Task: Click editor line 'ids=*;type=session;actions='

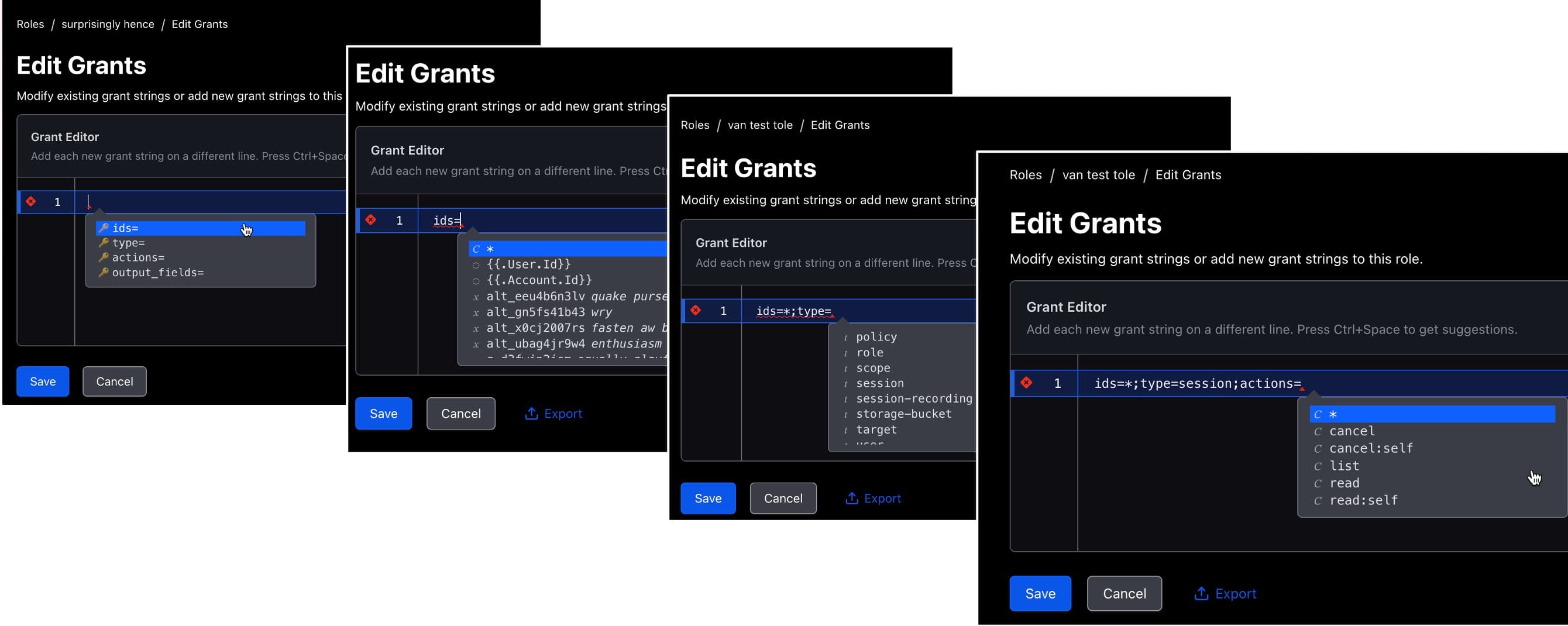Action: pyautogui.click(x=1322, y=383)
